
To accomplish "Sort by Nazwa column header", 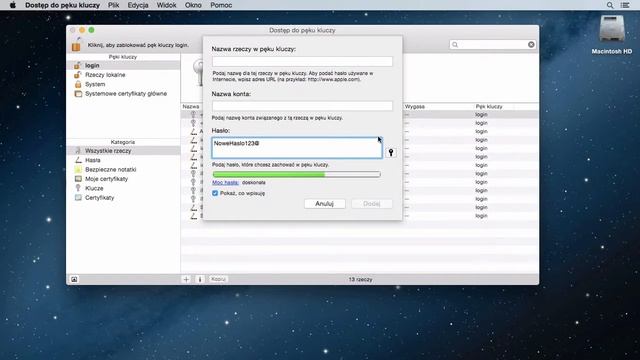I will pos(191,107).
